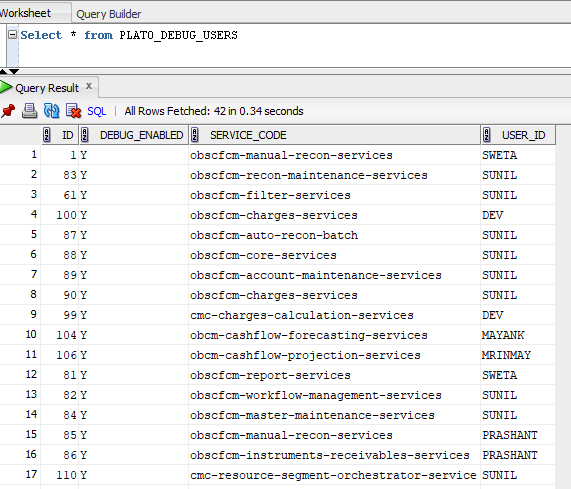The image size is (571, 489).
Task: Close the Query Result tab
Action: (89, 86)
